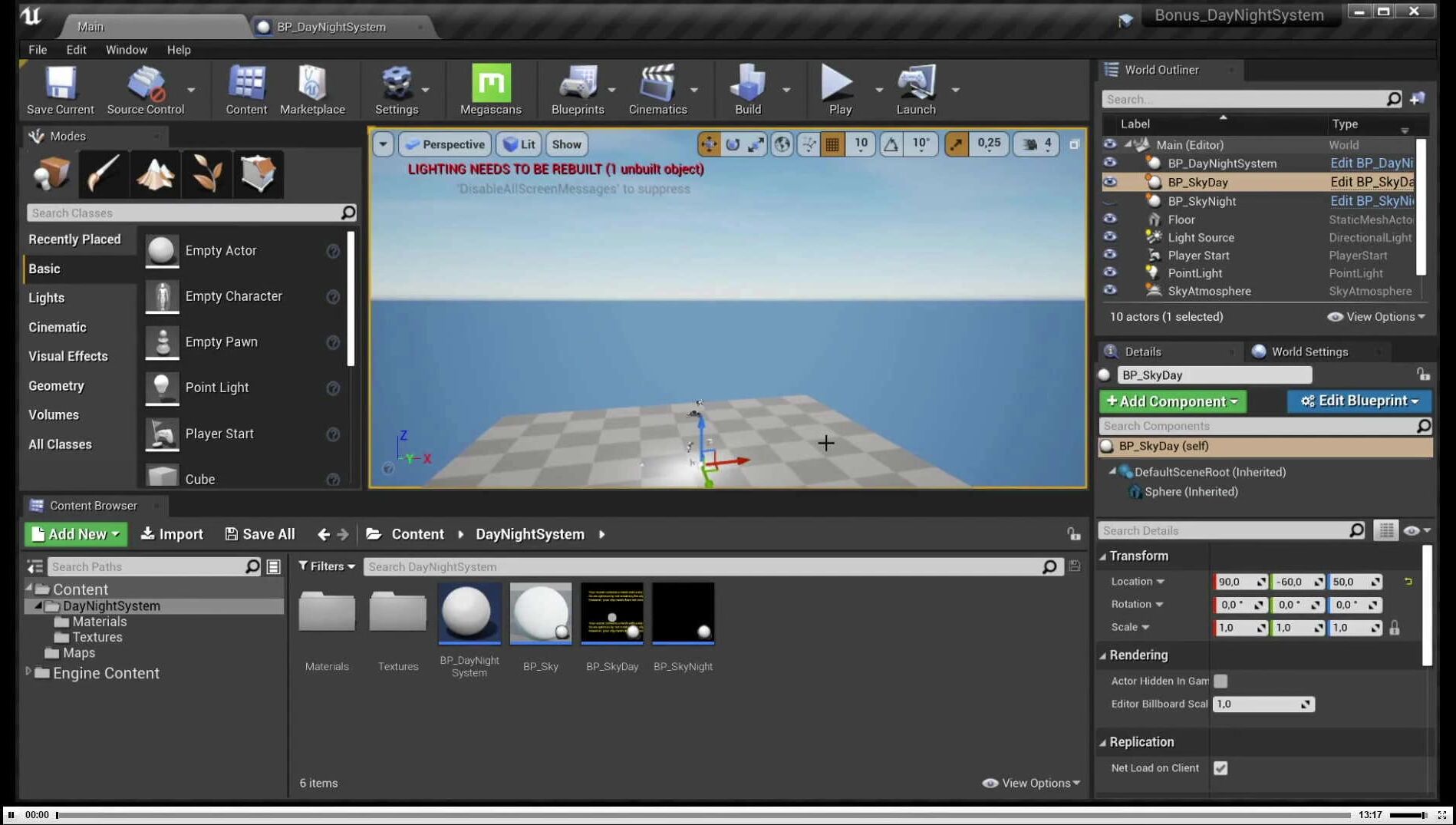Toggle world/local coordinate system globe icon
The width and height of the screenshot is (1456, 825).
coord(782,144)
